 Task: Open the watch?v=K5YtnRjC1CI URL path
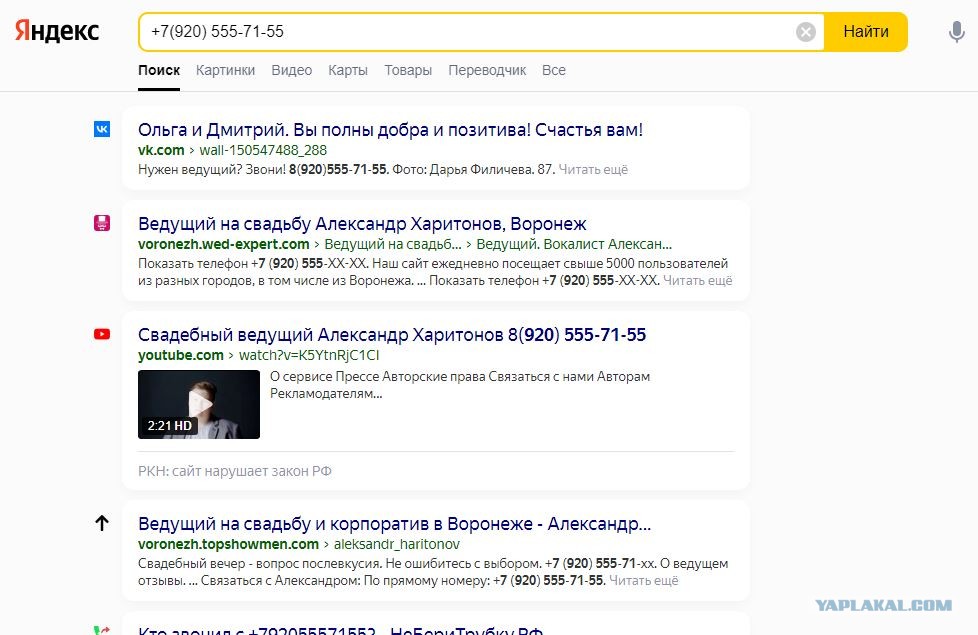309,356
